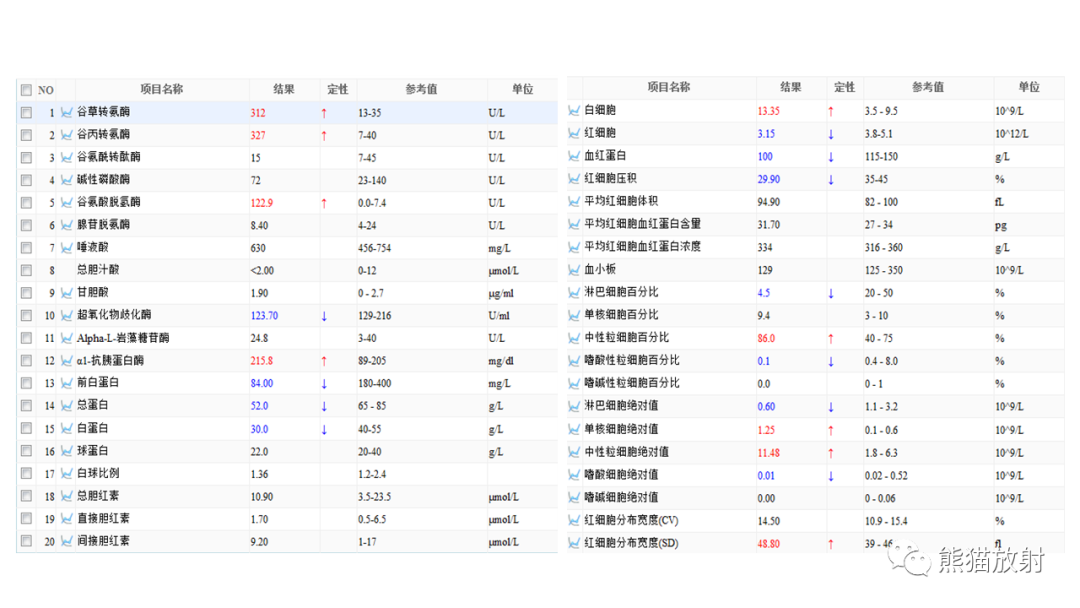Image resolution: width=1080 pixels, height=608 pixels.
Task: Toggle the select-all checkbox in header
Action: click(26, 90)
